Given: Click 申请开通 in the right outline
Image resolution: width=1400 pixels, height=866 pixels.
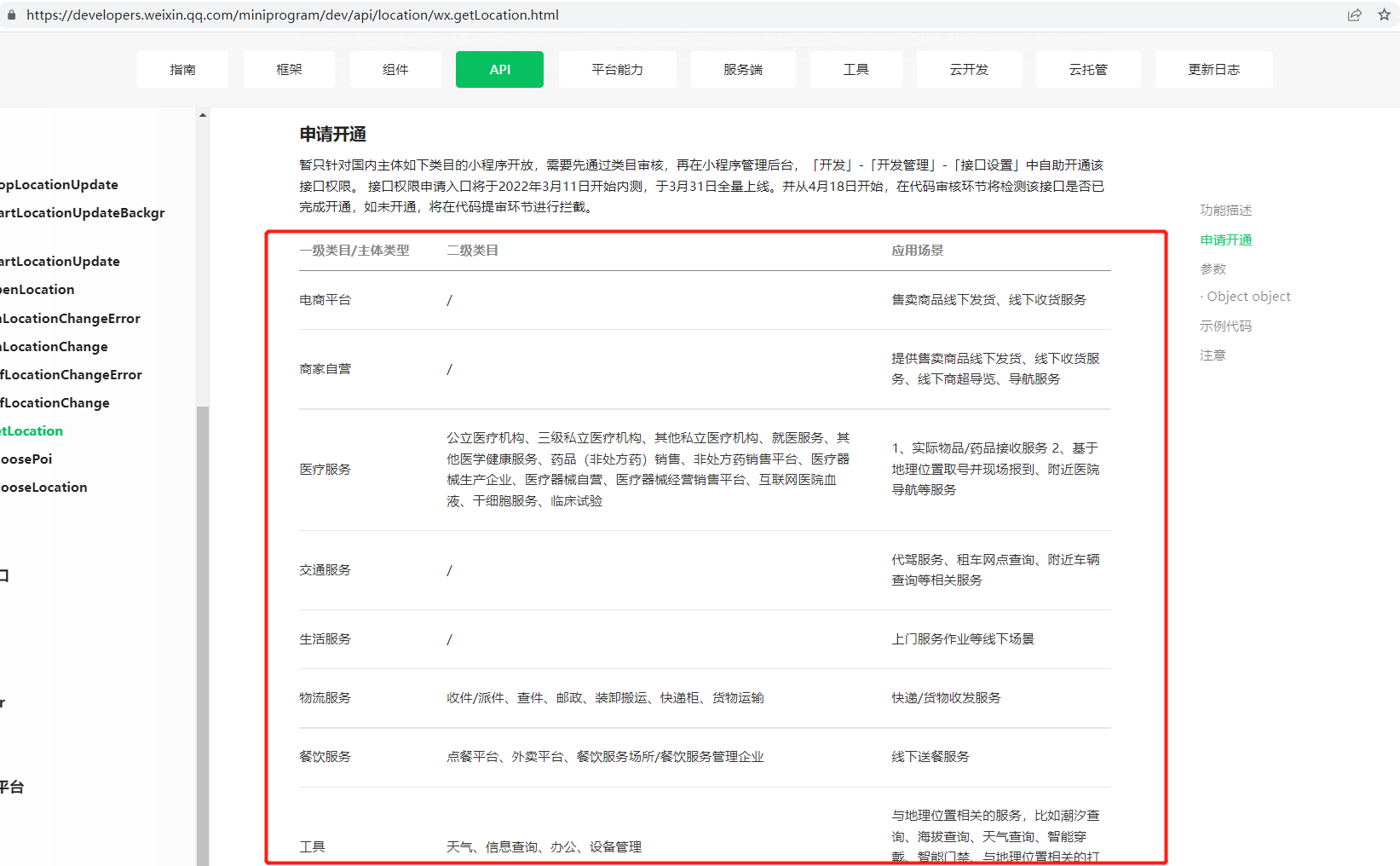Looking at the screenshot, I should click(x=1225, y=240).
